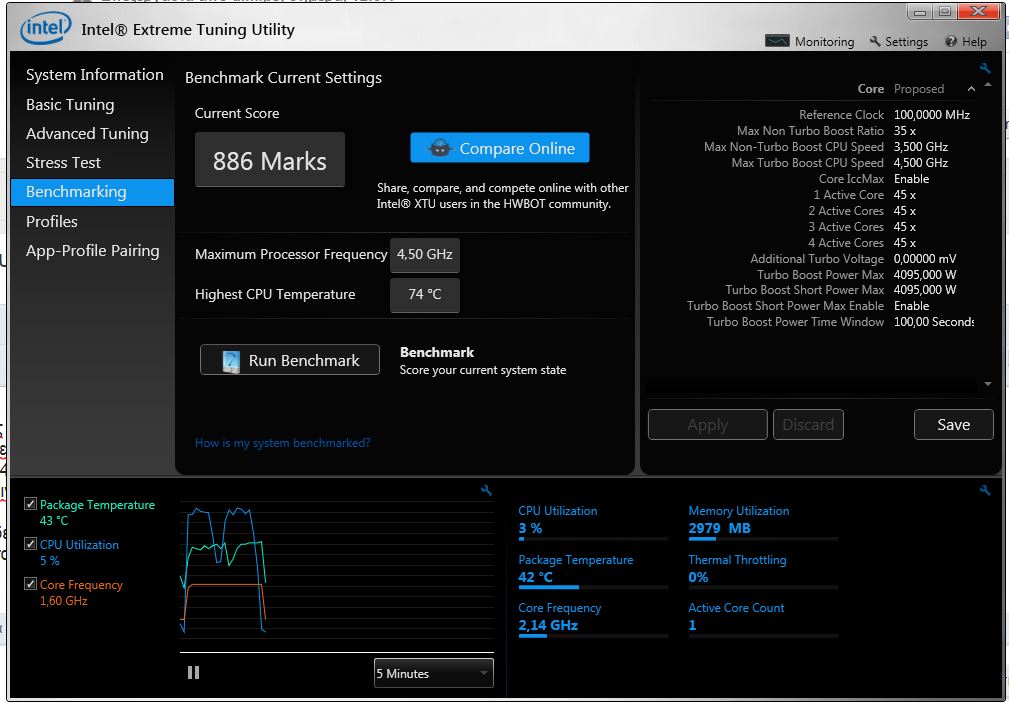Screen dimensions: 1009x703
Task: Click Turbo Boost Power Time Window value
Action: click(933, 322)
